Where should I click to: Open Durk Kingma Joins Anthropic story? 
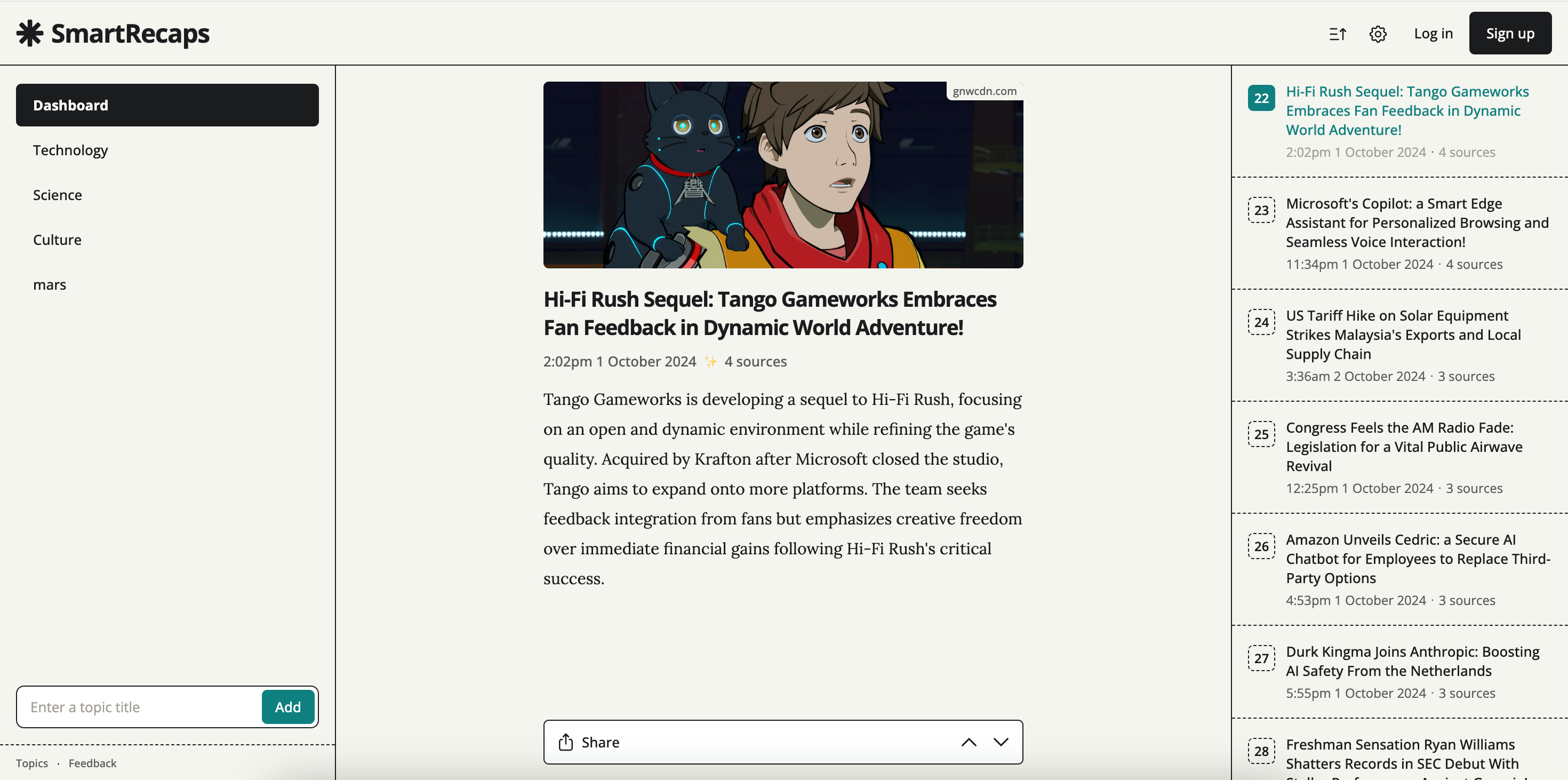[1412, 660]
